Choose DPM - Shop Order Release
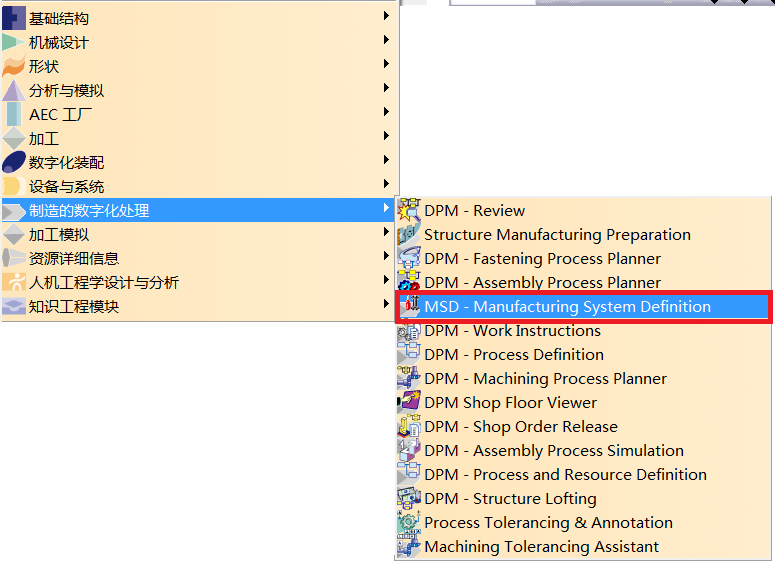Image resolution: width=775 pixels, height=563 pixels. [584, 426]
